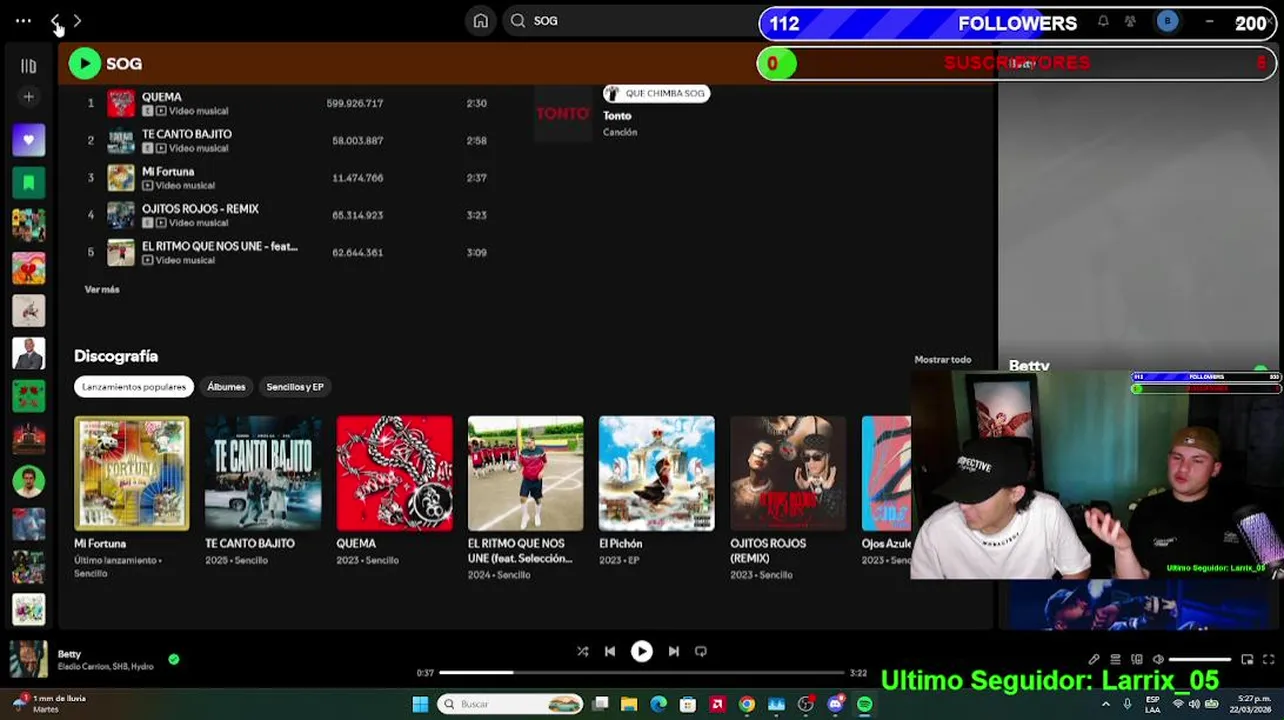Viewport: 1284px width, 720px height.
Task: Open the lyrics microphone icon
Action: [1095, 659]
